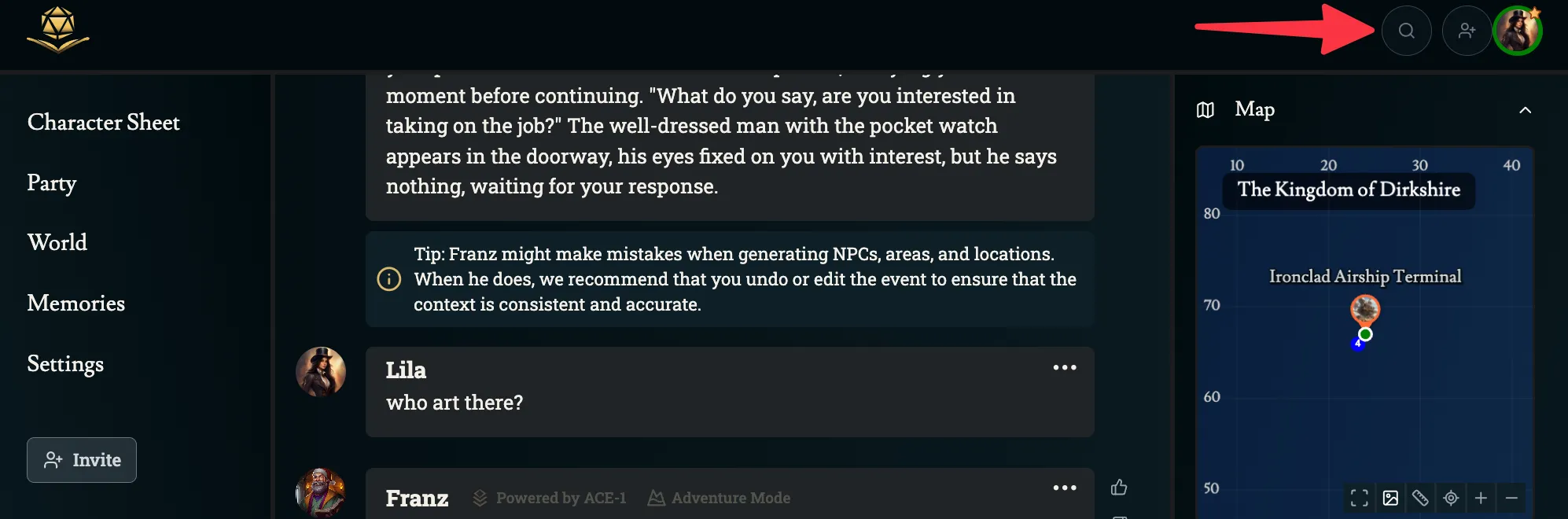
Task: Open the Memories section
Action: [x=76, y=303]
